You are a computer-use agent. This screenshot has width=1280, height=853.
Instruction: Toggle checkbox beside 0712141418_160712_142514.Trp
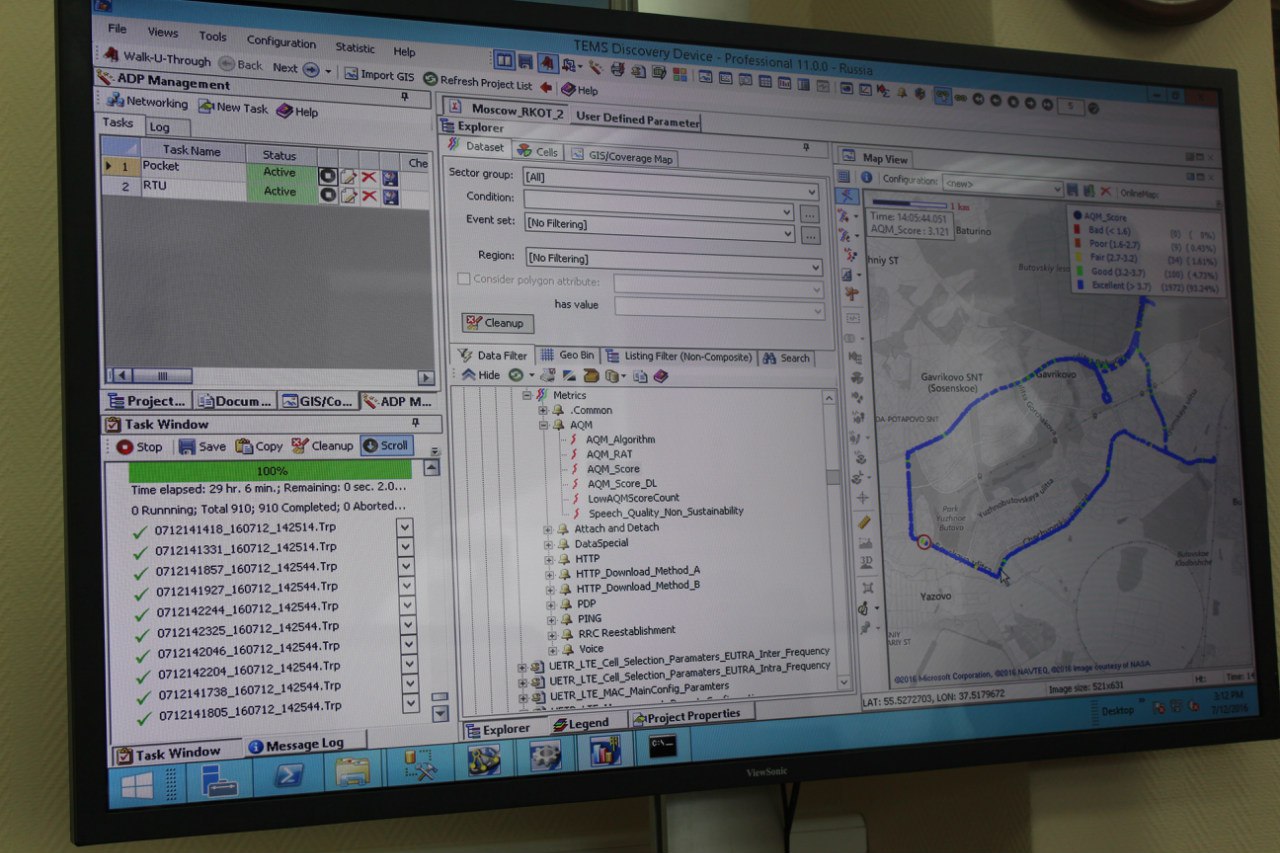[x=405, y=528]
